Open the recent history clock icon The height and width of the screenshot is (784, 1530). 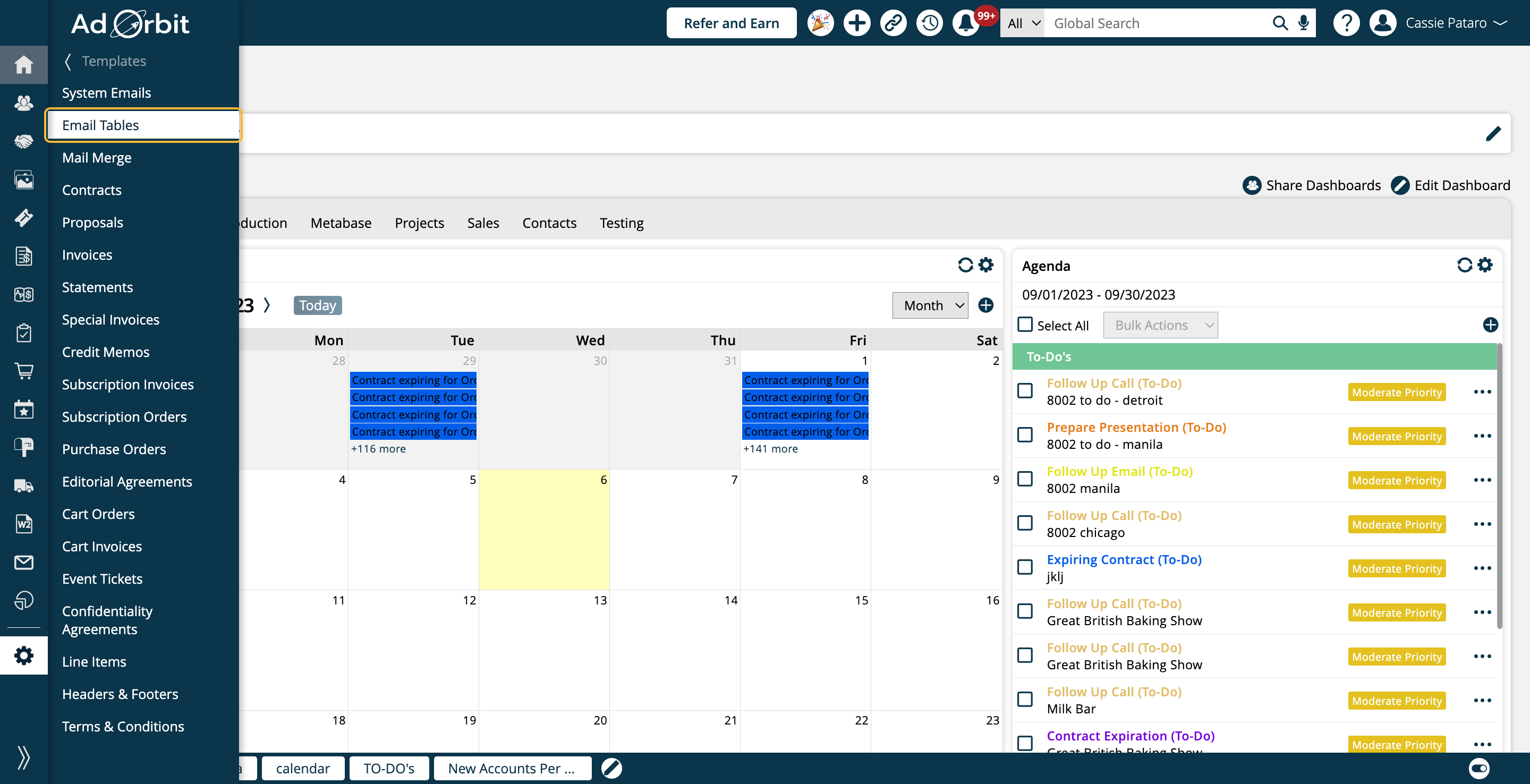930,23
